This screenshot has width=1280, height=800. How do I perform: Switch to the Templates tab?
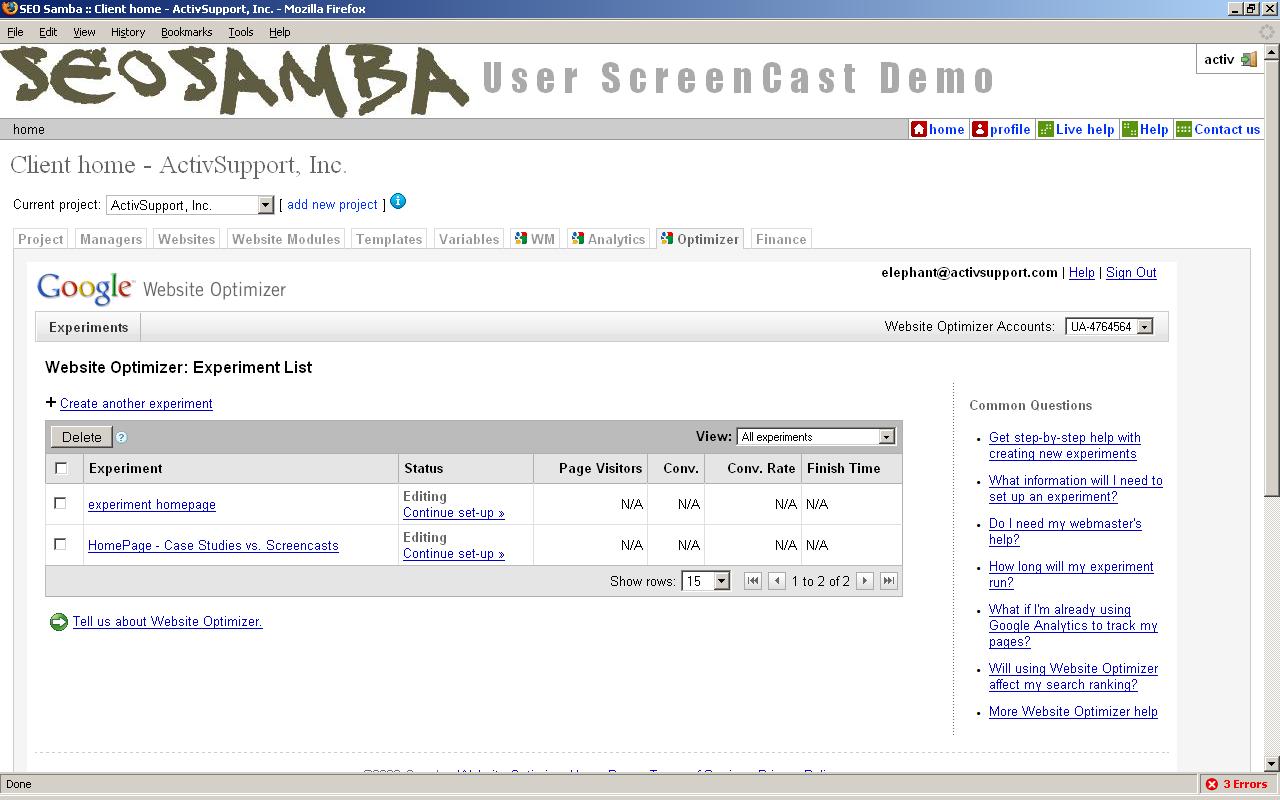389,239
